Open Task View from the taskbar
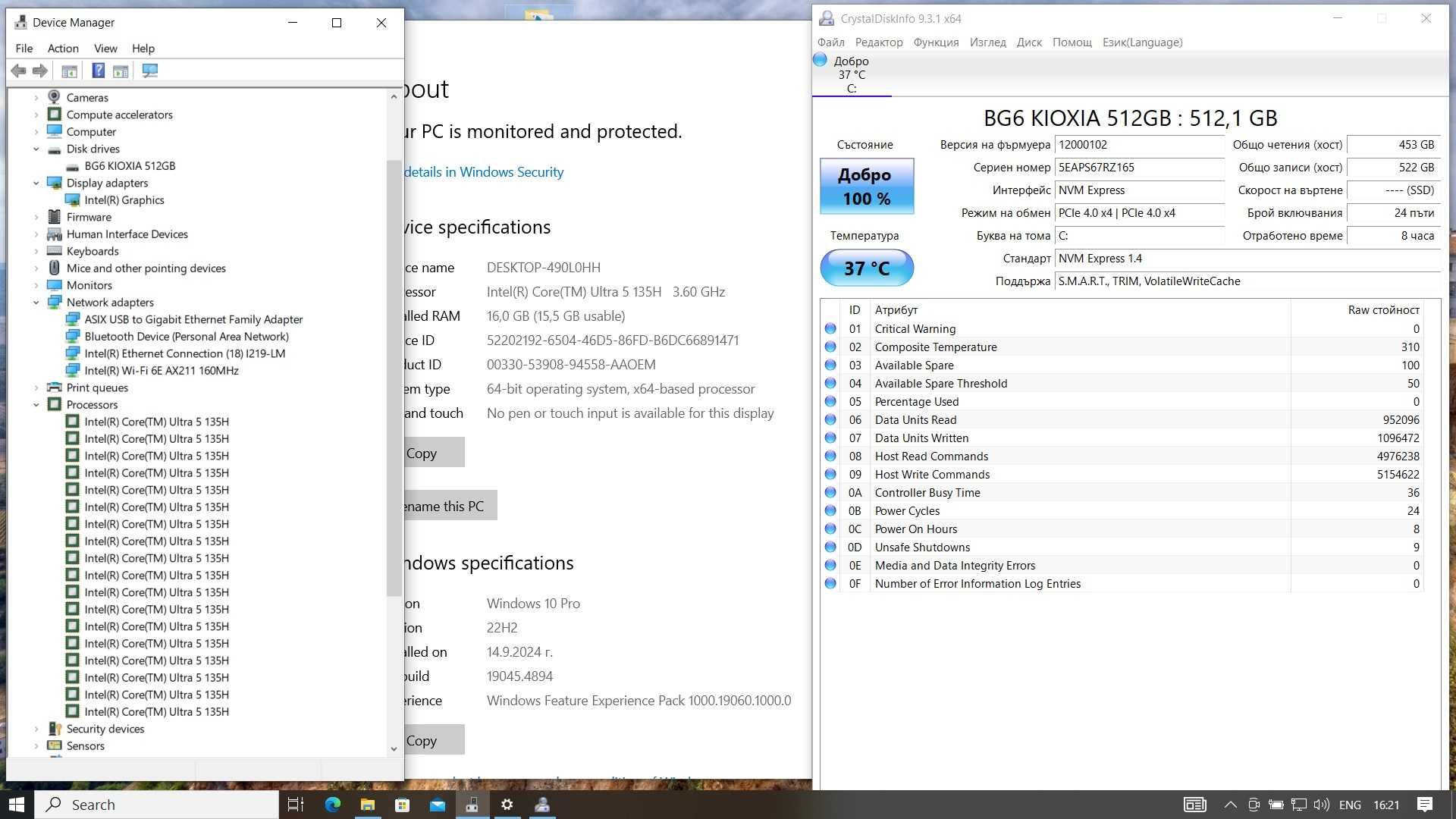The height and width of the screenshot is (819, 1456). [x=296, y=805]
